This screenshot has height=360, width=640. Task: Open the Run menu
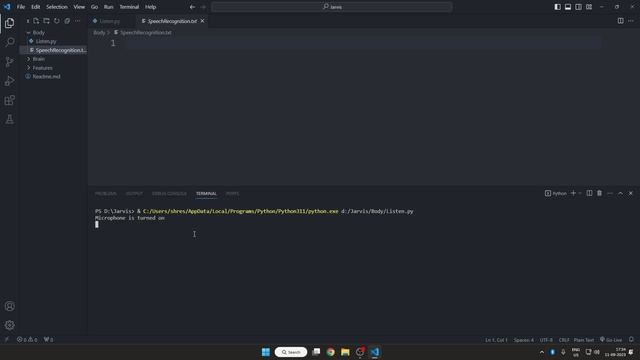[108, 7]
